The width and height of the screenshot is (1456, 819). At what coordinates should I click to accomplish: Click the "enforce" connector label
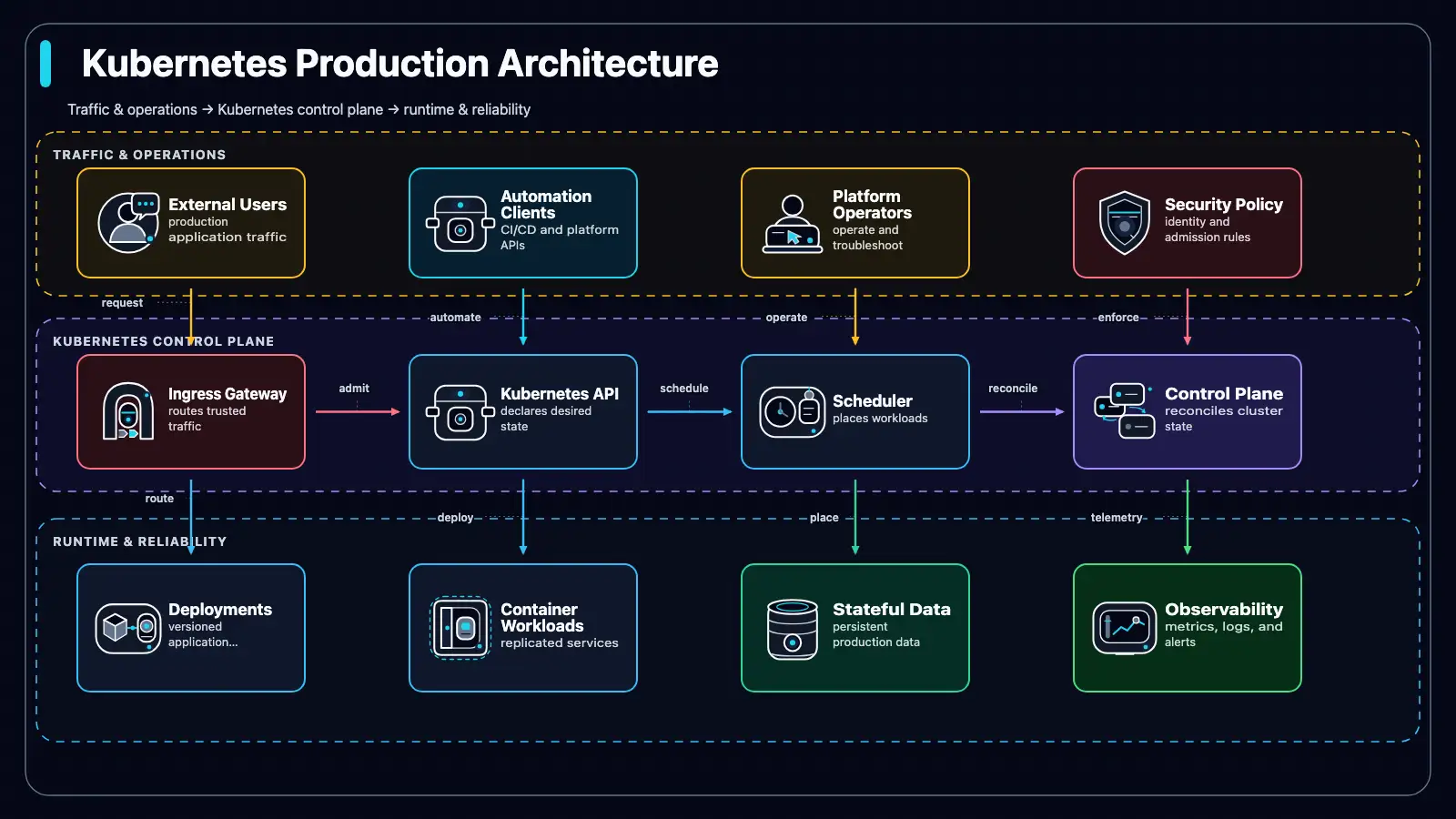point(1118,318)
